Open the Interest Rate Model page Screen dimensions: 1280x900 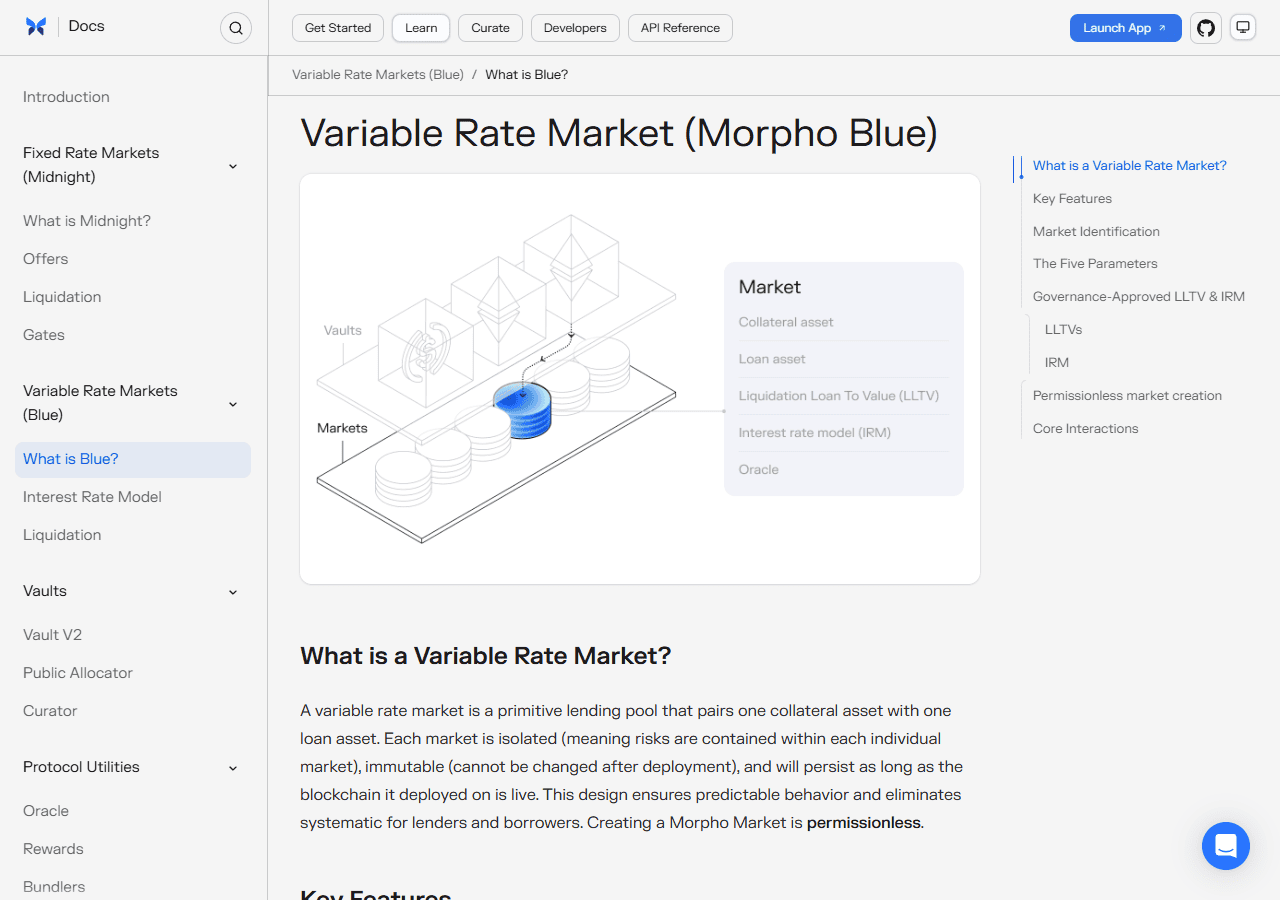click(x=92, y=497)
